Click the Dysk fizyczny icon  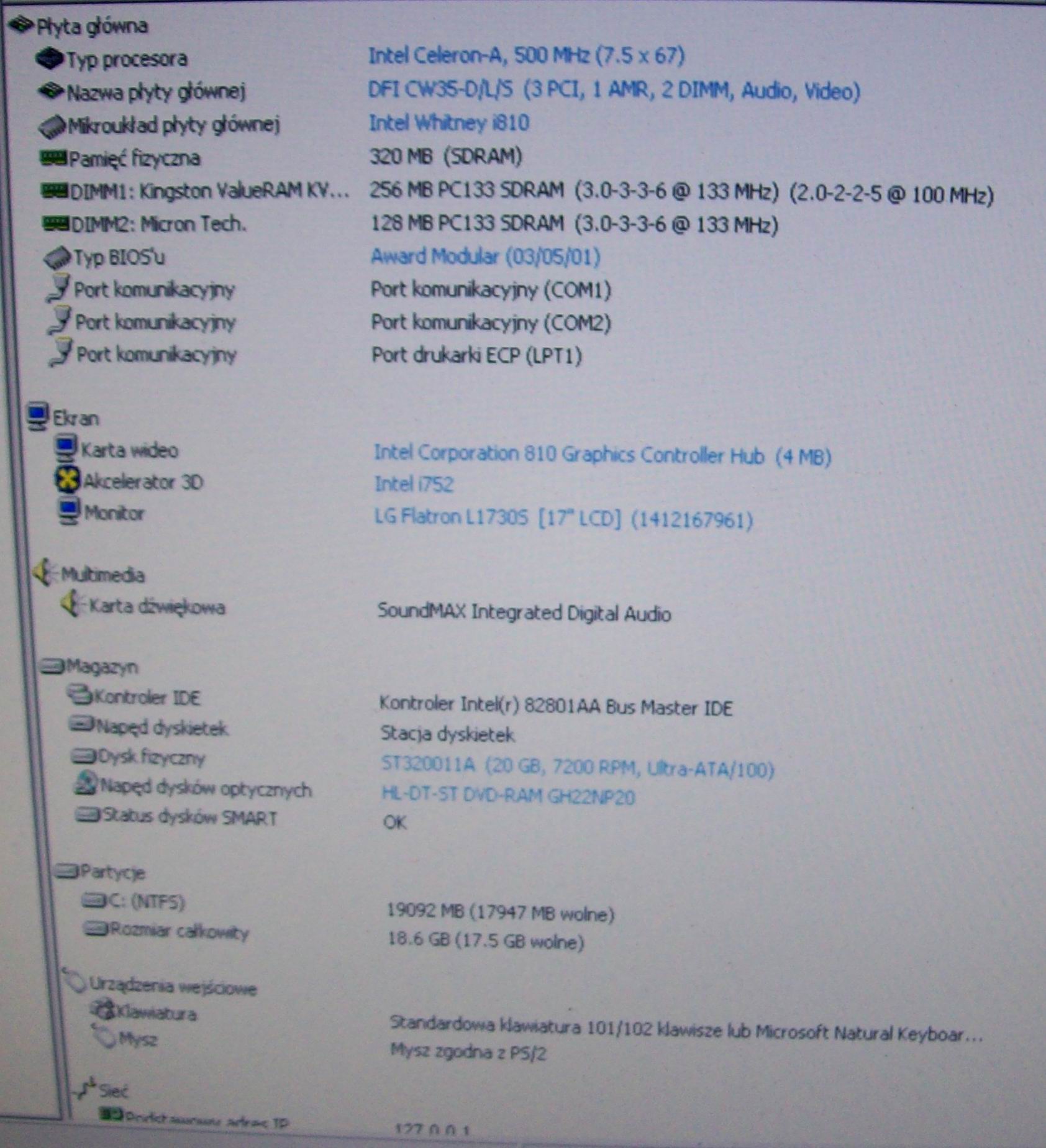coord(84,755)
